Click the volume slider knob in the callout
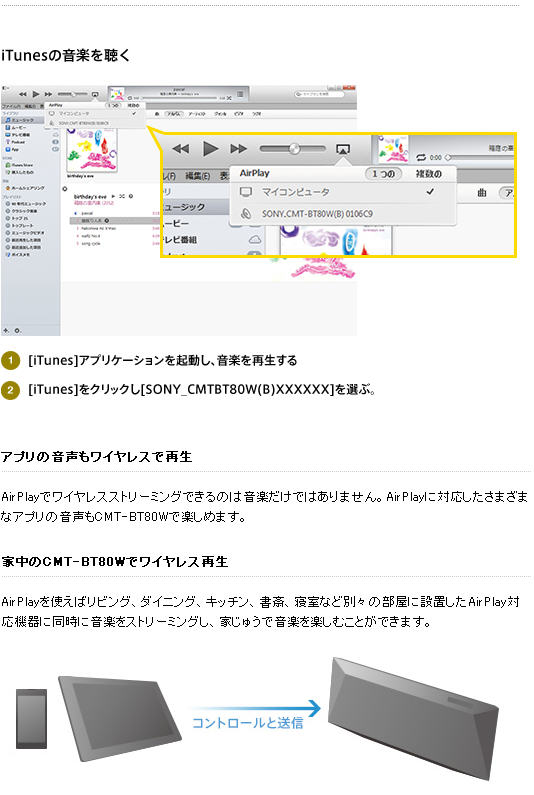The image size is (534, 795). point(294,149)
